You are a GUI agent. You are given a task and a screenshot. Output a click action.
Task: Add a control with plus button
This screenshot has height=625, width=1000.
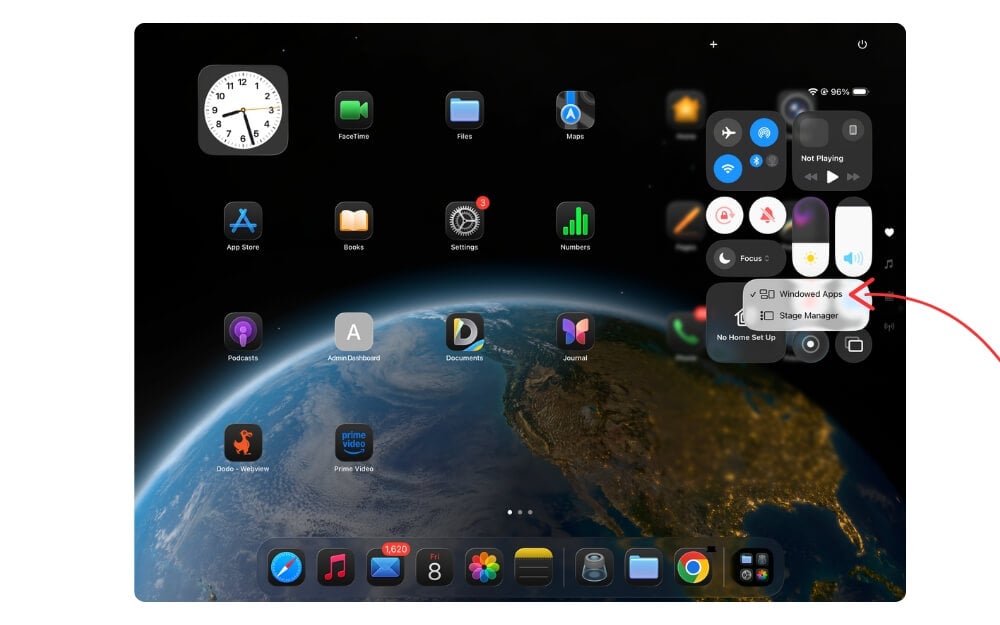pyautogui.click(x=714, y=44)
